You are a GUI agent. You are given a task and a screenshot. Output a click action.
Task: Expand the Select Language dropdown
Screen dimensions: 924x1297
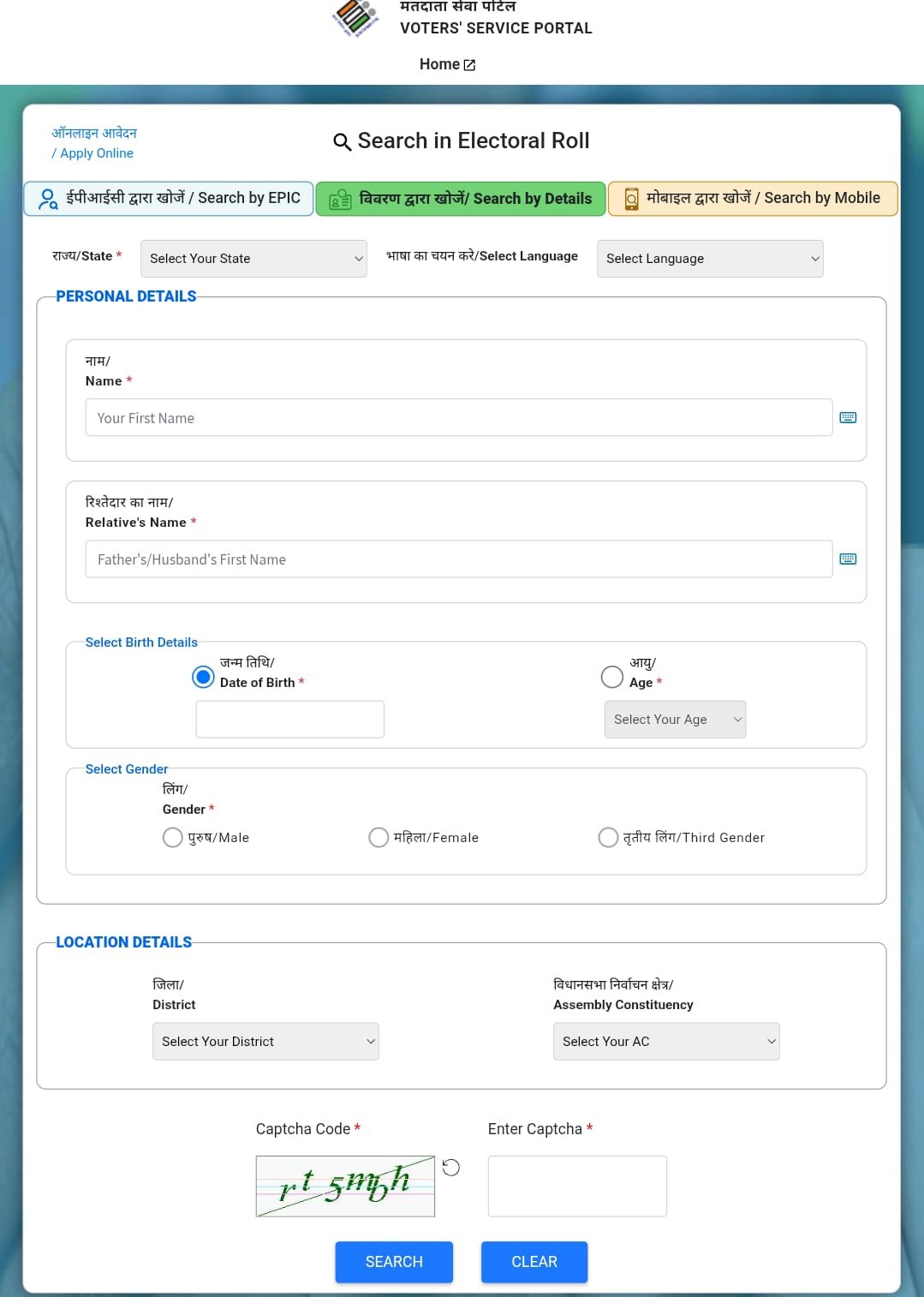710,259
